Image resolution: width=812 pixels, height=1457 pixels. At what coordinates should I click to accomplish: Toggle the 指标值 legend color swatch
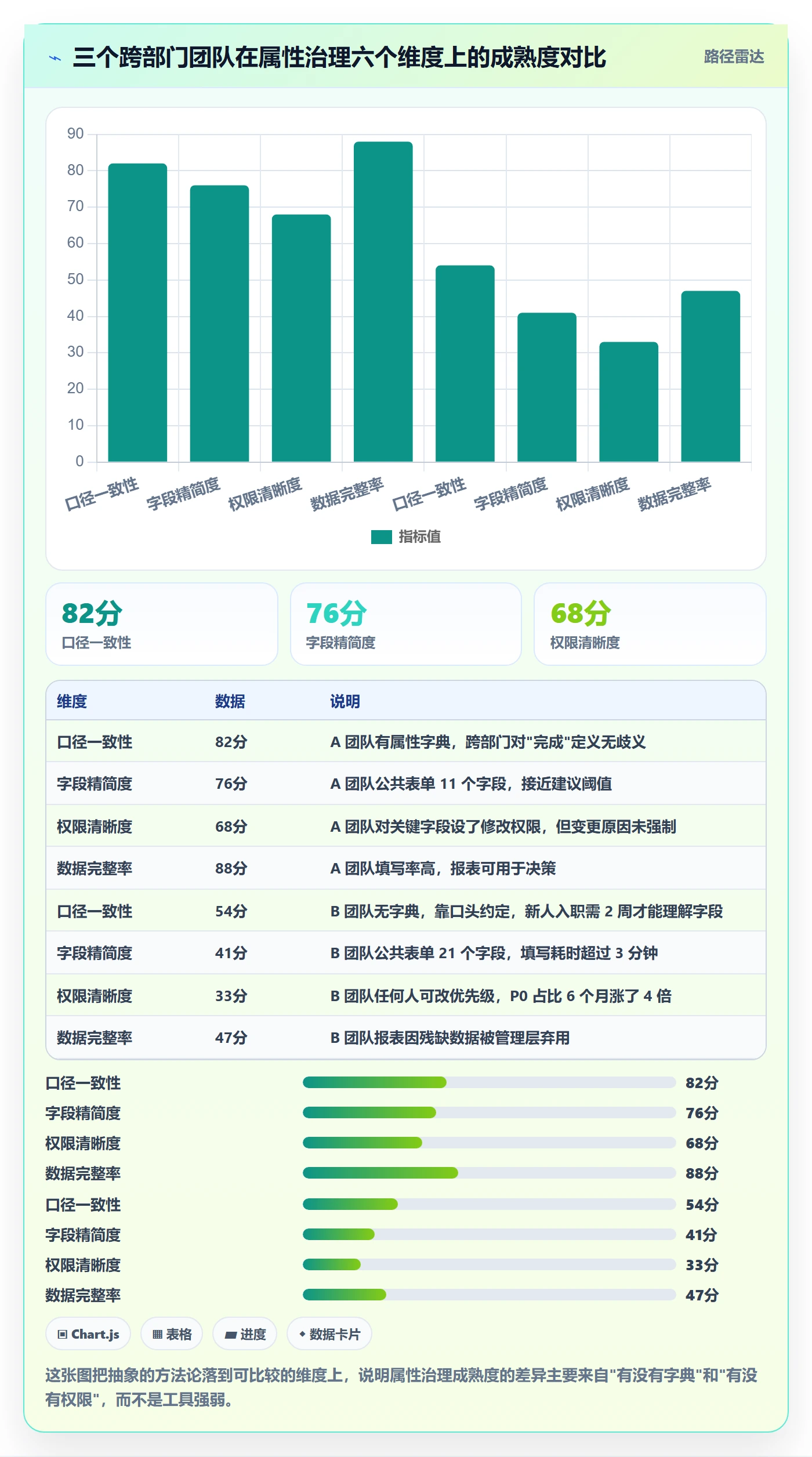pos(382,537)
